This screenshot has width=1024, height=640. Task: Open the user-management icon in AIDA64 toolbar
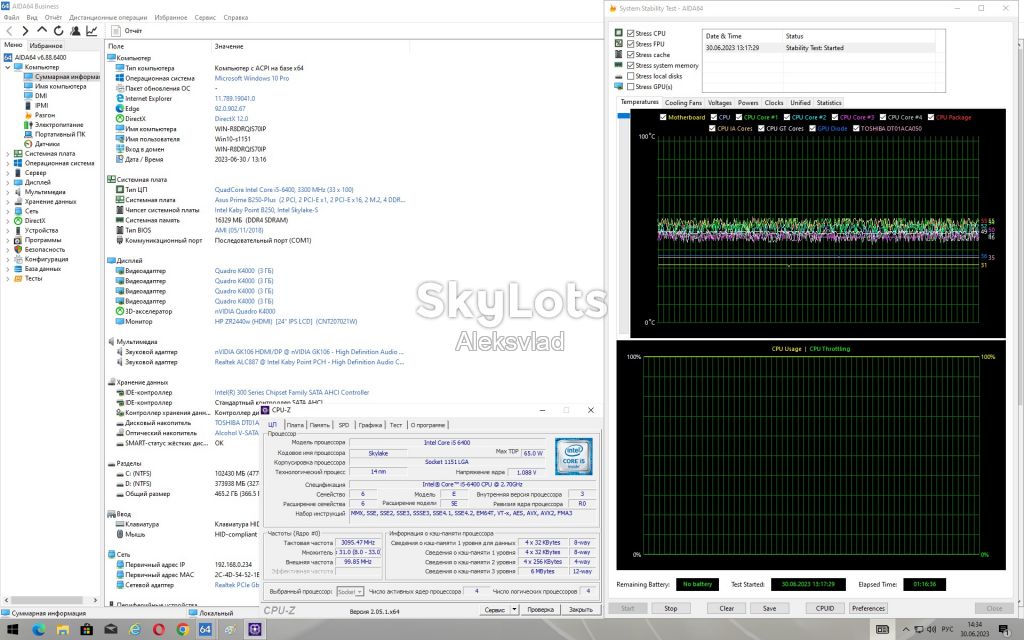click(75, 31)
